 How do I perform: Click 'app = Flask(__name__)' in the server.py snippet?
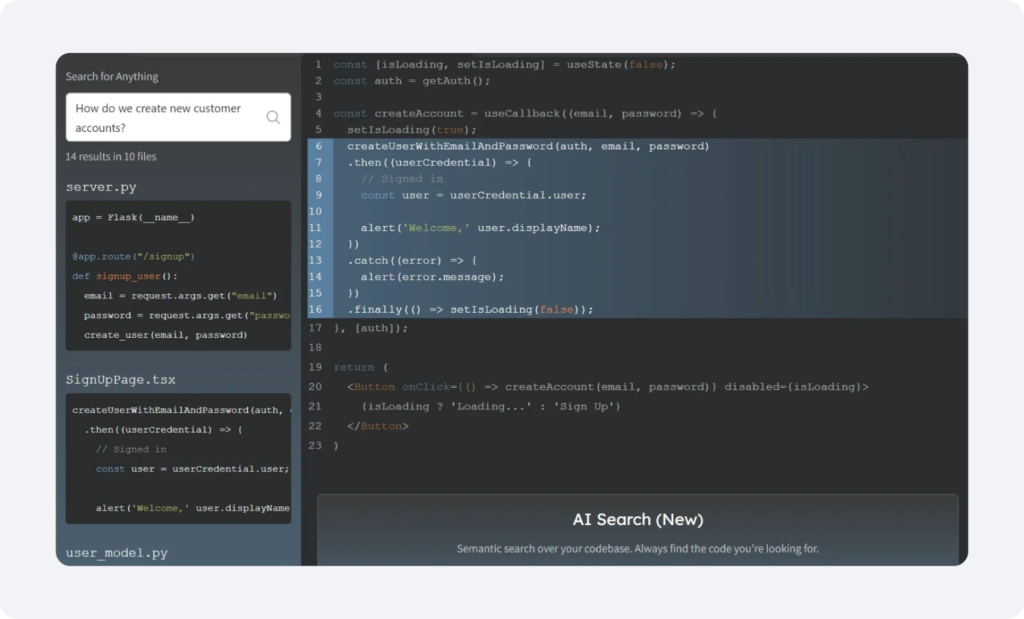(133, 217)
